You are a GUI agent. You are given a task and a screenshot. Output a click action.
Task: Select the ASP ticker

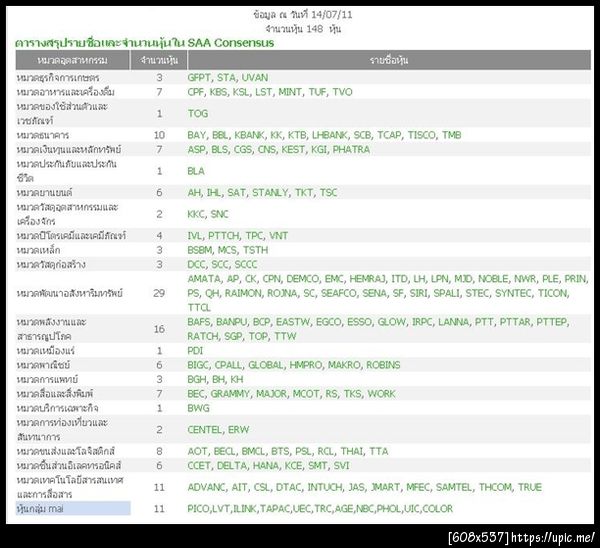(x=196, y=150)
